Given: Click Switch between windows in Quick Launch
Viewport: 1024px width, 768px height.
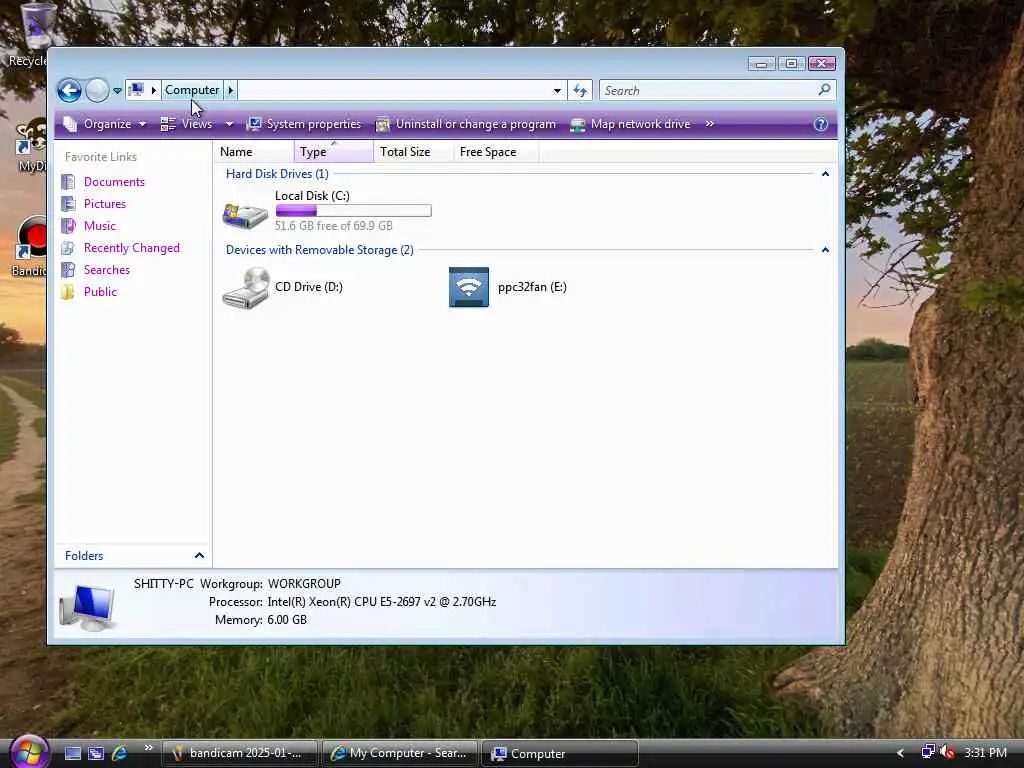Looking at the screenshot, I should [96, 754].
